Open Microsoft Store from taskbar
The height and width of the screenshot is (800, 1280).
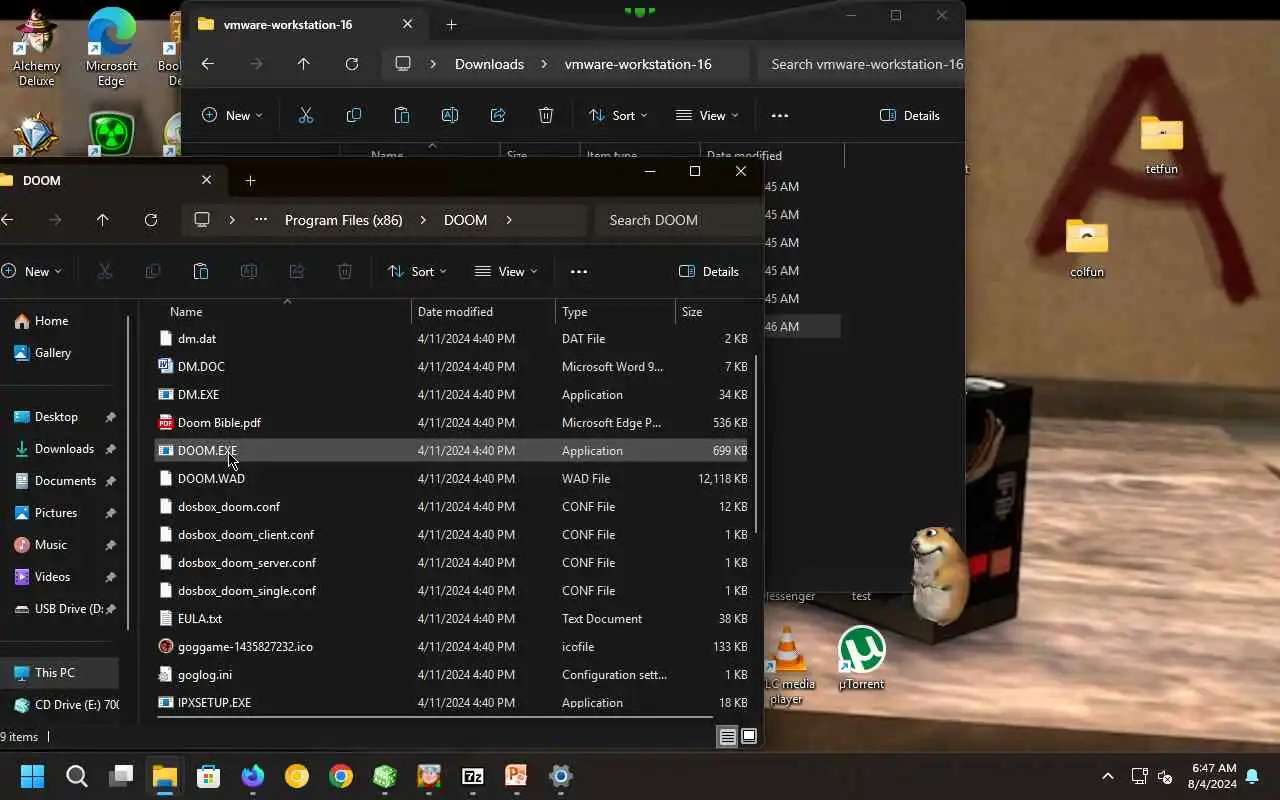[x=209, y=776]
